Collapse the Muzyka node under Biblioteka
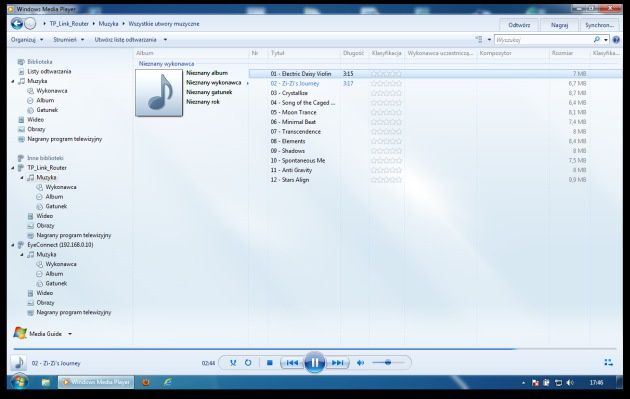630x399 pixels. [13, 81]
